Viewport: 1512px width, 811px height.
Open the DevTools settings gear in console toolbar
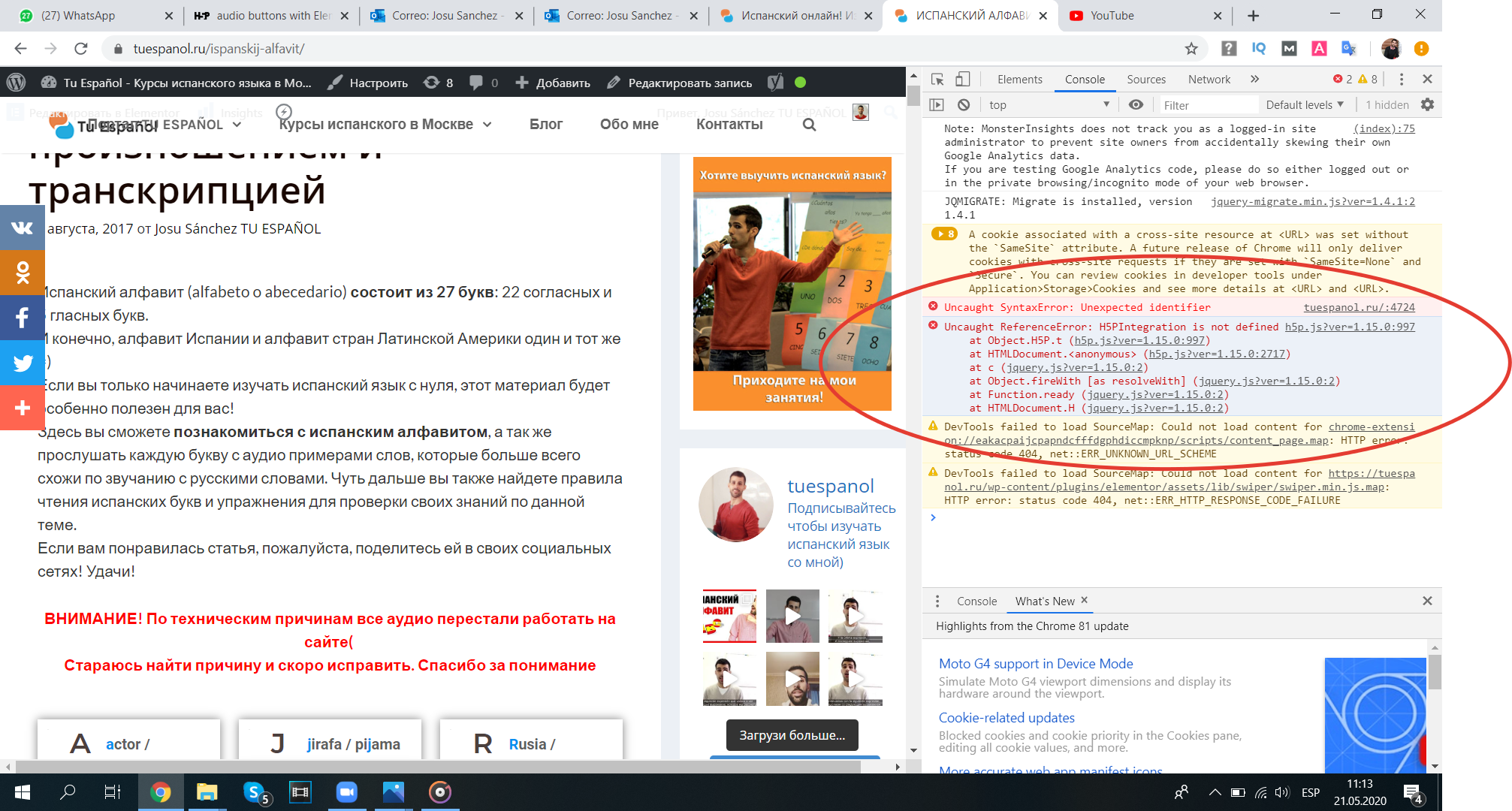1427,105
